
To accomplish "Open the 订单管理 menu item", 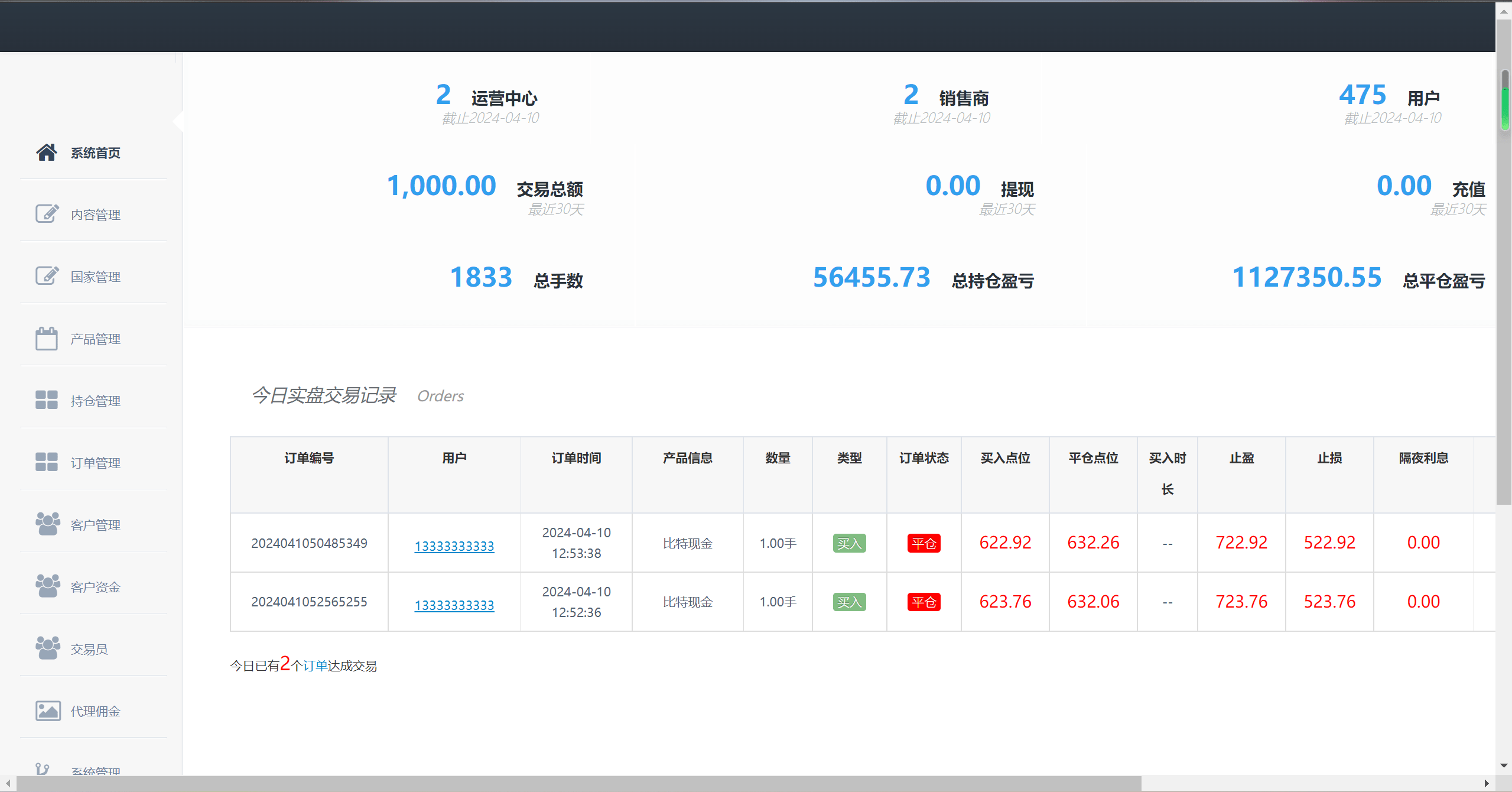I will click(x=95, y=463).
